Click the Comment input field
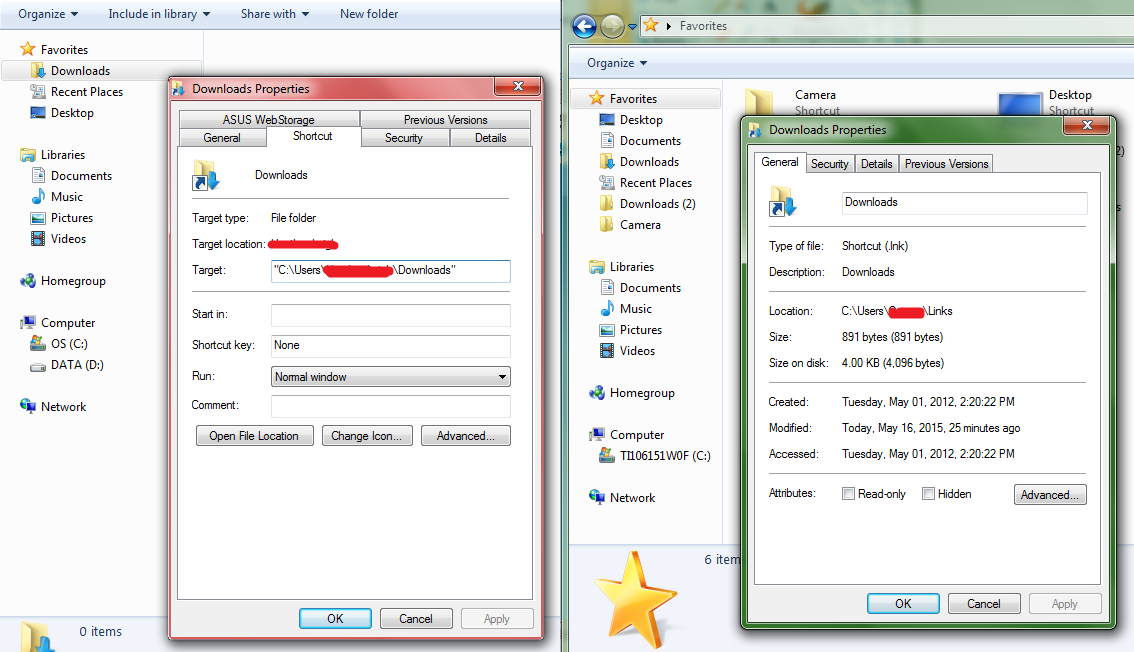Viewport: 1134px width, 652px height. (391, 406)
